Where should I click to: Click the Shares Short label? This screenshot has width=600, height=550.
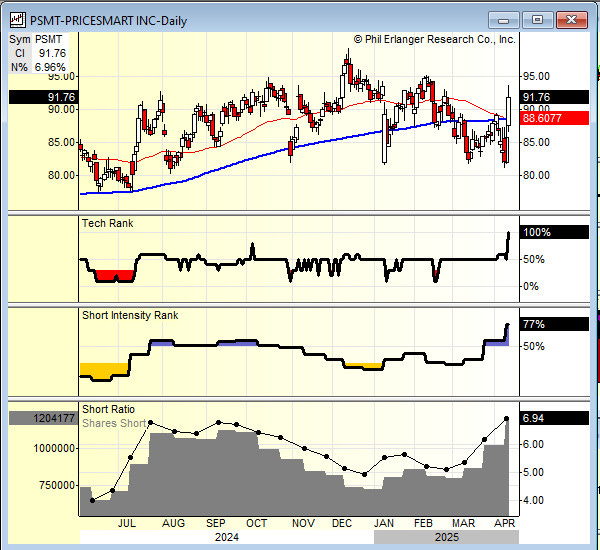coord(114,423)
